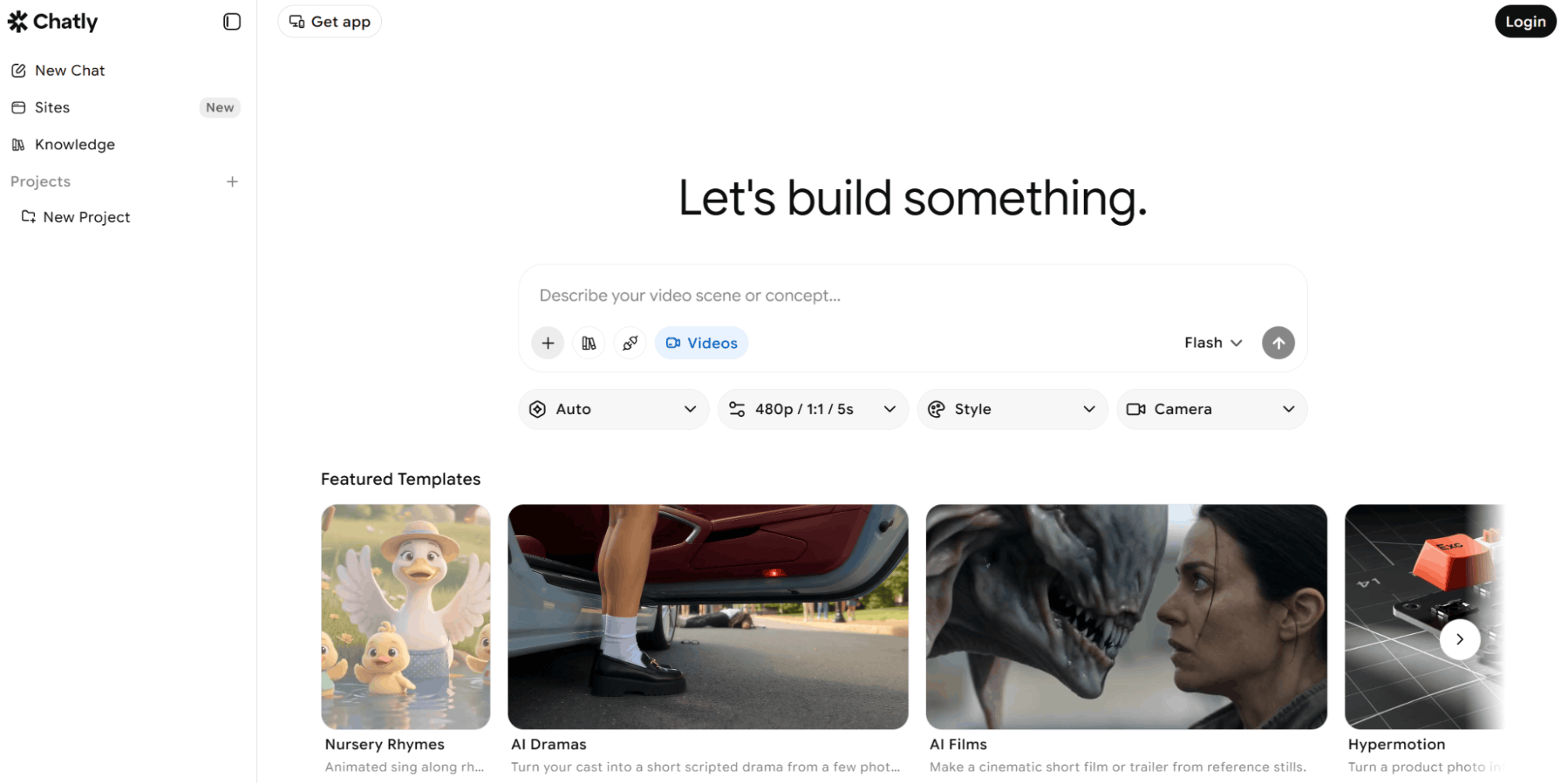Open the knowledge books icon in prompt box
The image size is (1561, 784).
589,344
